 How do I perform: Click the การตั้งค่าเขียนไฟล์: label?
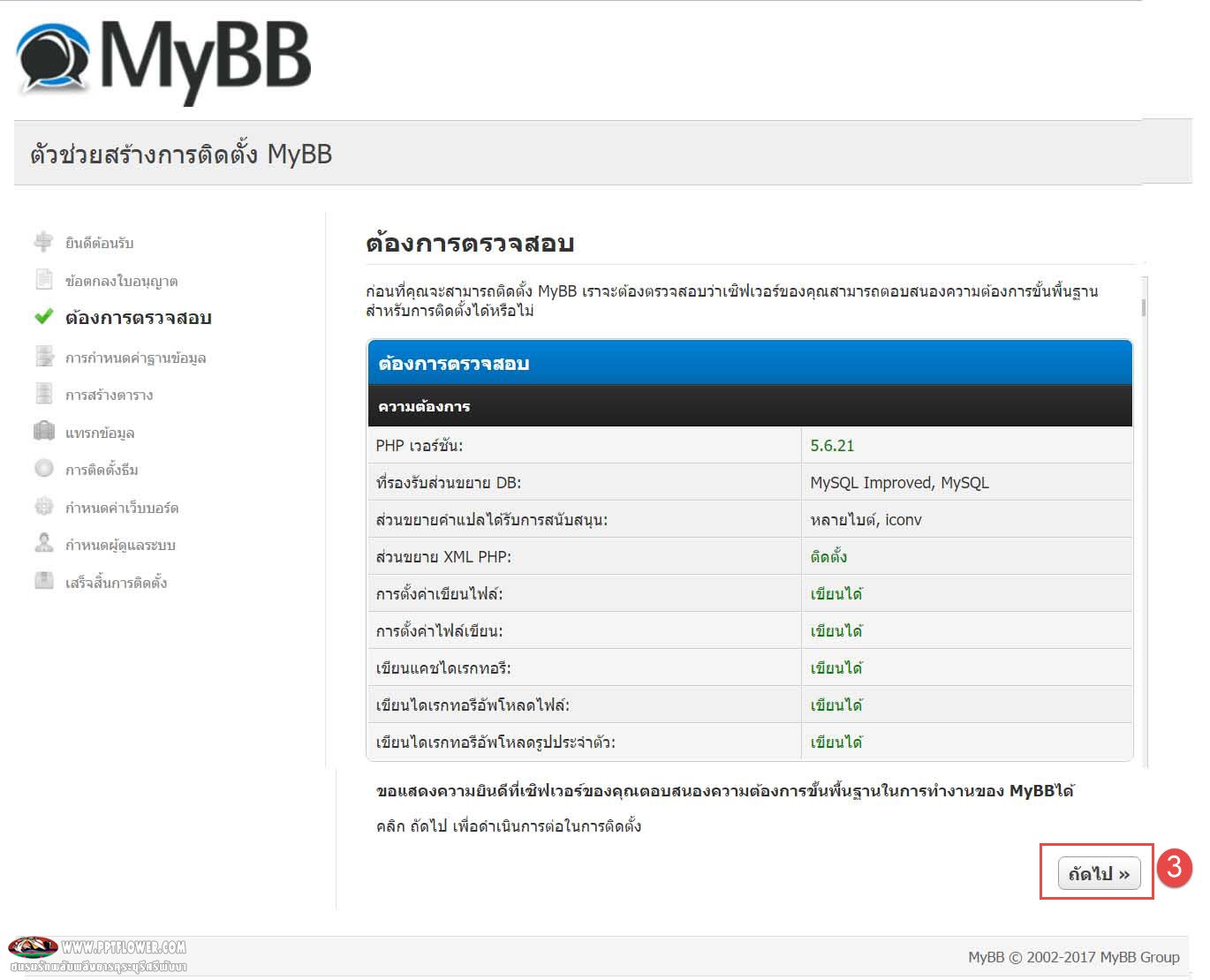pyautogui.click(x=440, y=594)
